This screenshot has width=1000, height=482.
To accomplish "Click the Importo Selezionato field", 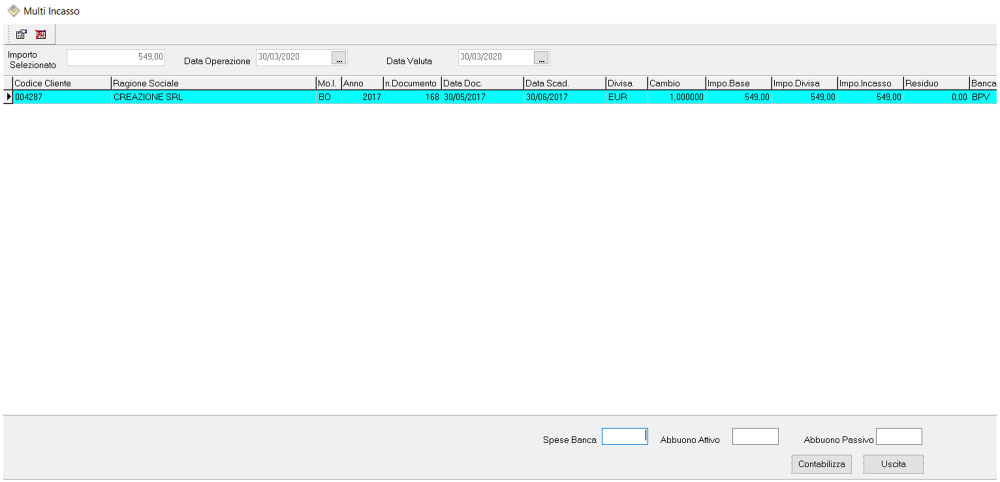I will [116, 58].
